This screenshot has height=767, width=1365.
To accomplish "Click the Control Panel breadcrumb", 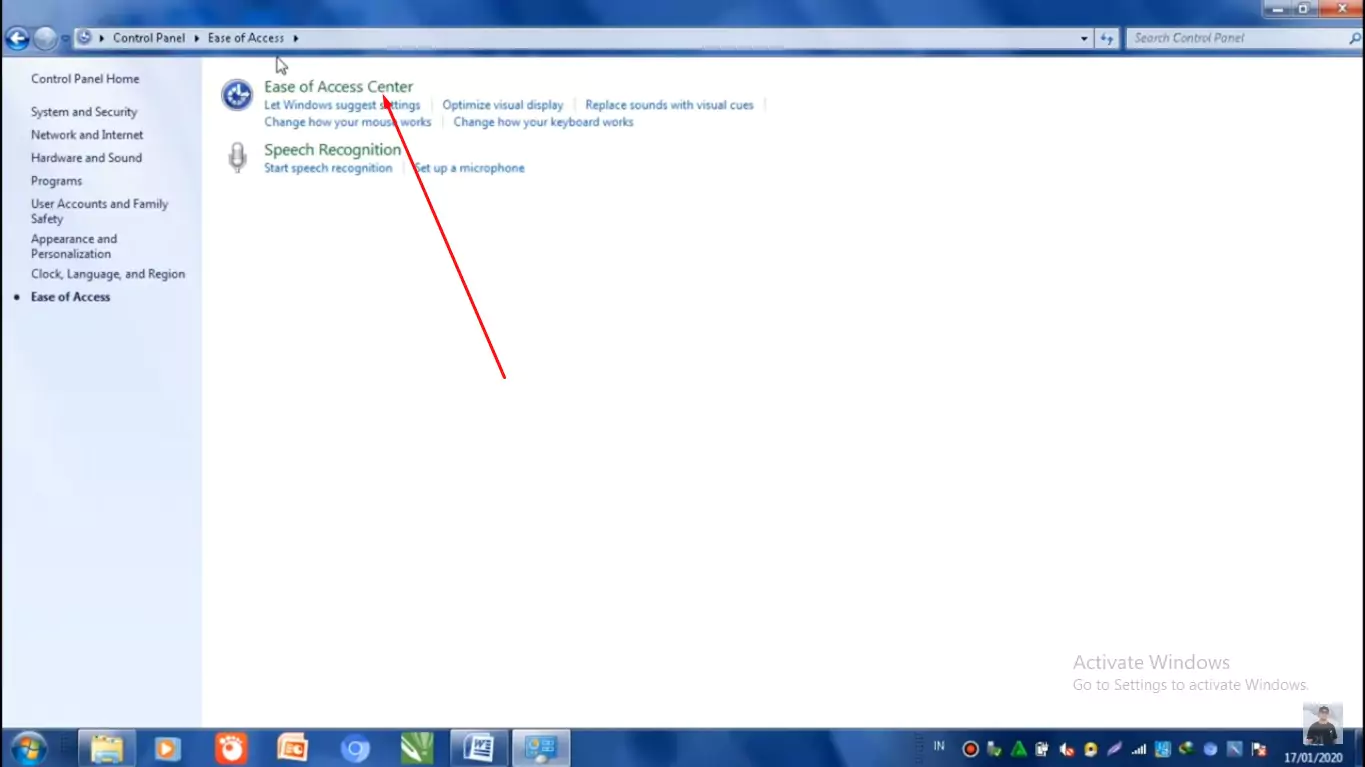I will pyautogui.click(x=149, y=38).
